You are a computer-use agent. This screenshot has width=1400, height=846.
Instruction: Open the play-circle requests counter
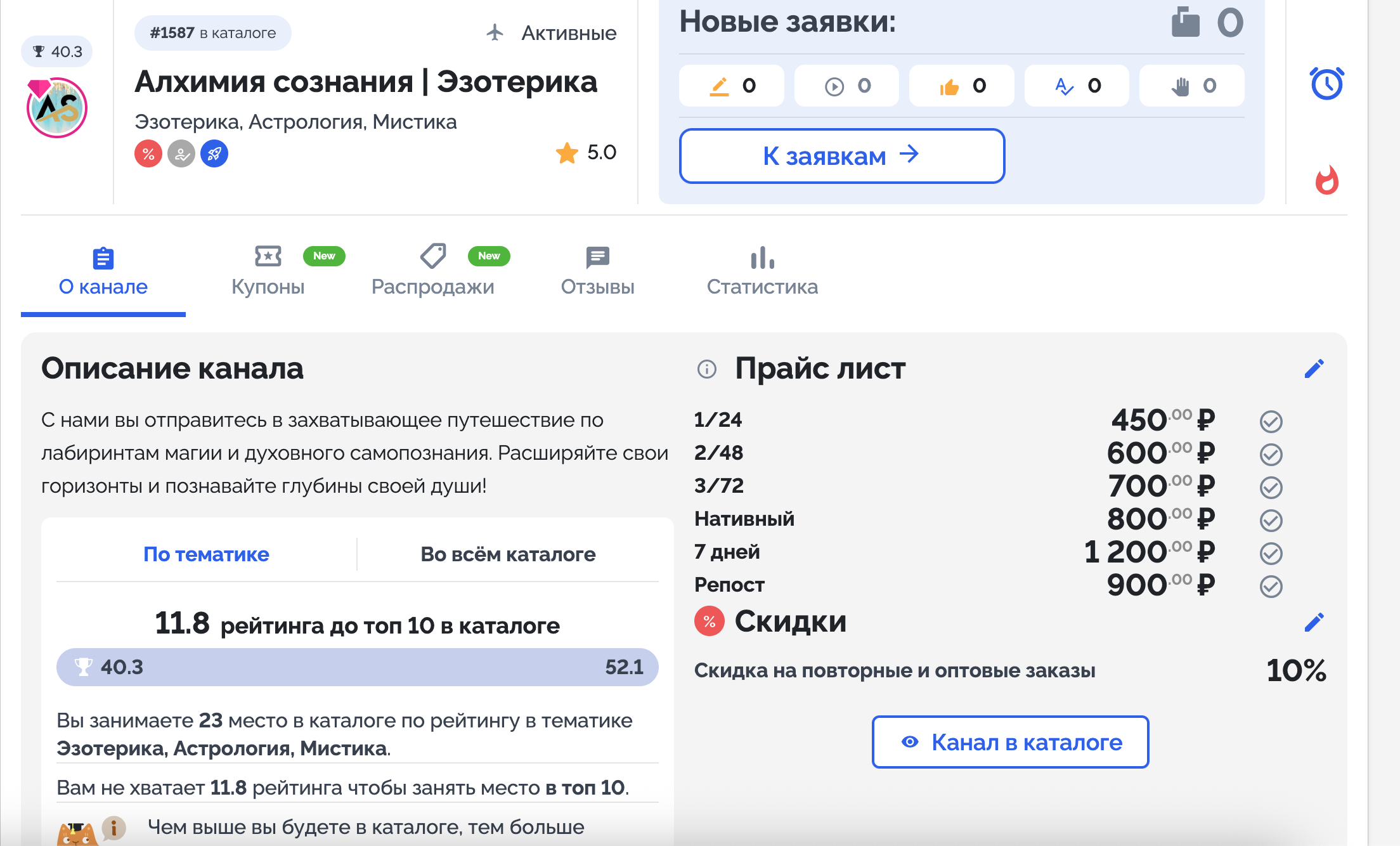pyautogui.click(x=846, y=86)
